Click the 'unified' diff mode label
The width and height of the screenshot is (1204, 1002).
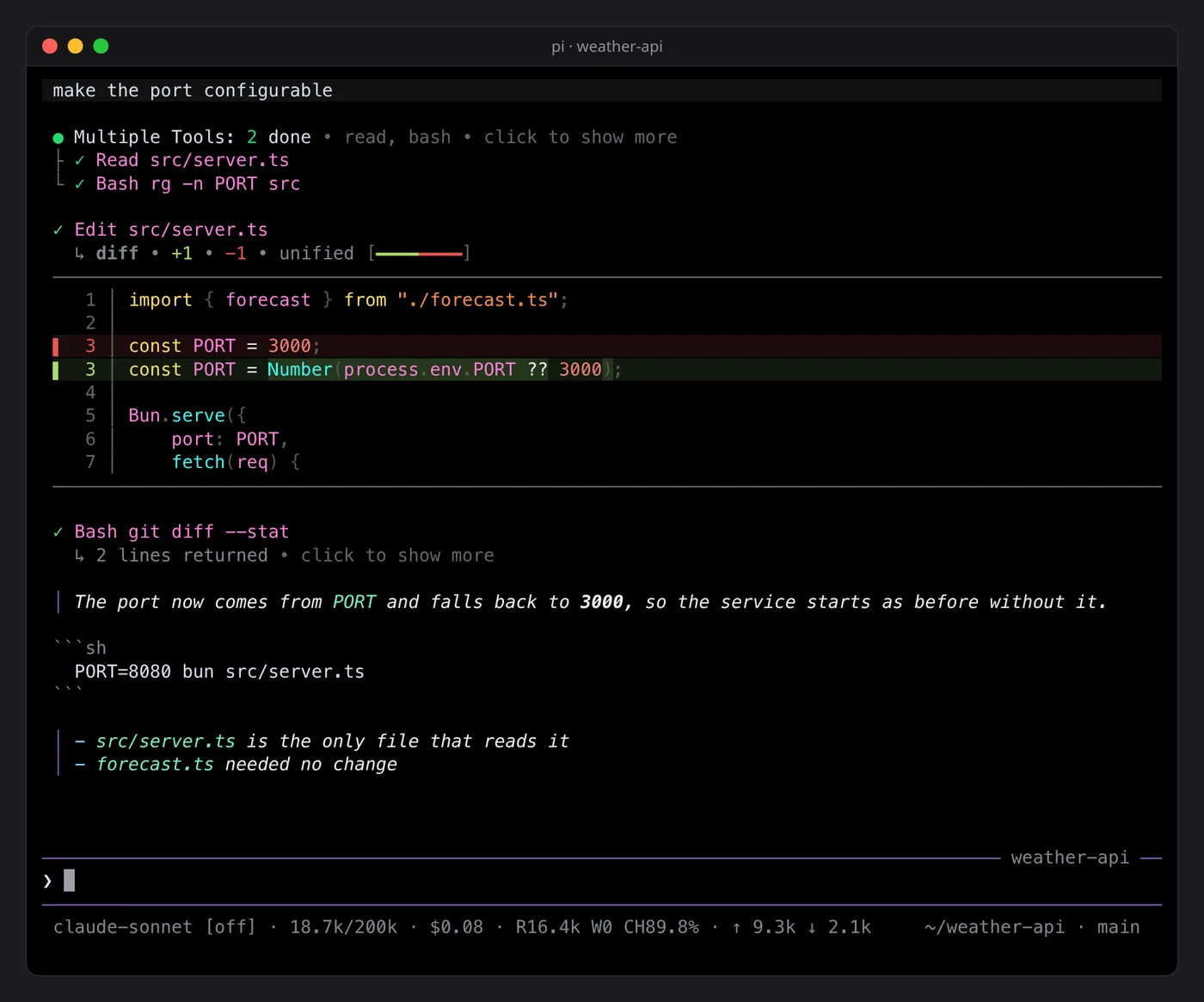(316, 254)
